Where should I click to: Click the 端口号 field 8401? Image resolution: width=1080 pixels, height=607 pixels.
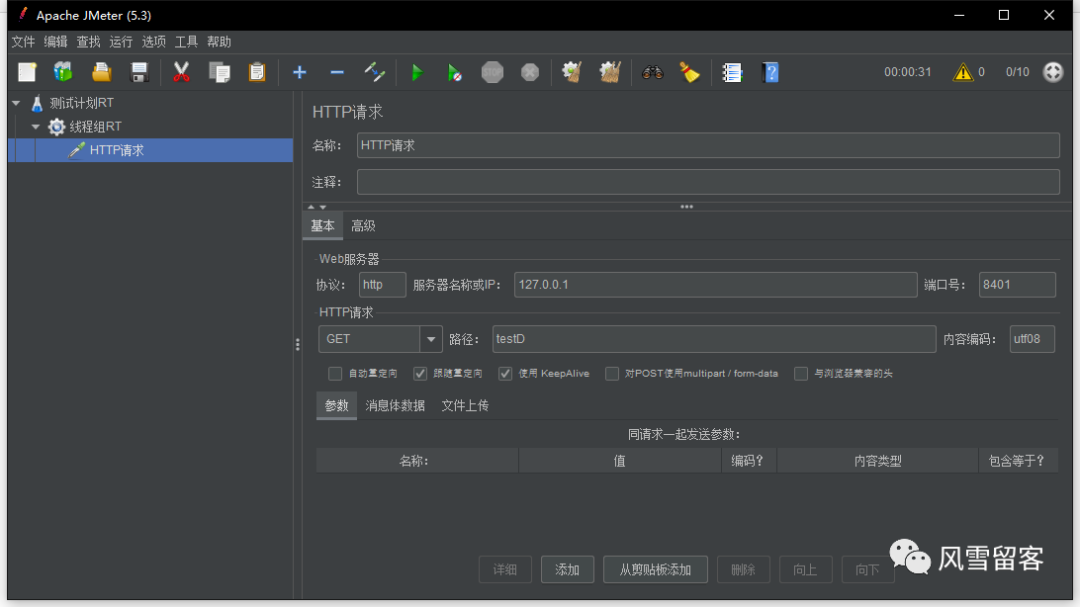tap(1017, 285)
